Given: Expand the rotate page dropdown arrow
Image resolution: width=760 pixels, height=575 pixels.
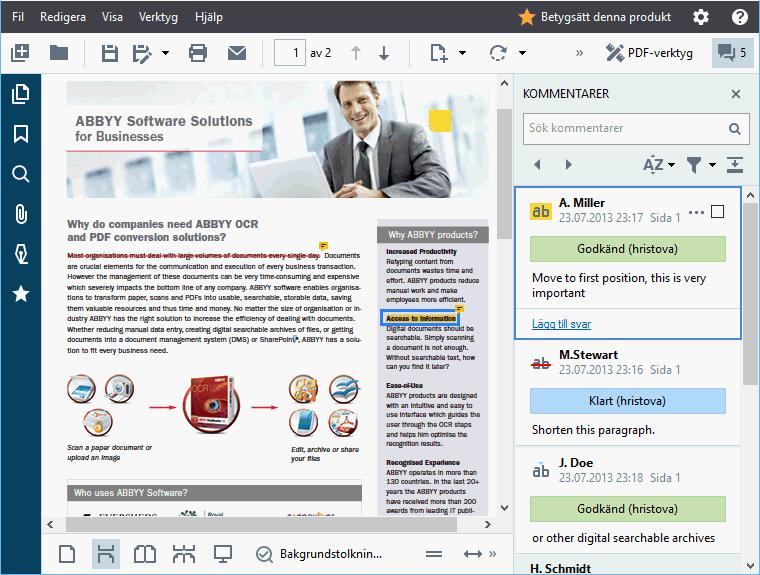Looking at the screenshot, I should [x=522, y=53].
